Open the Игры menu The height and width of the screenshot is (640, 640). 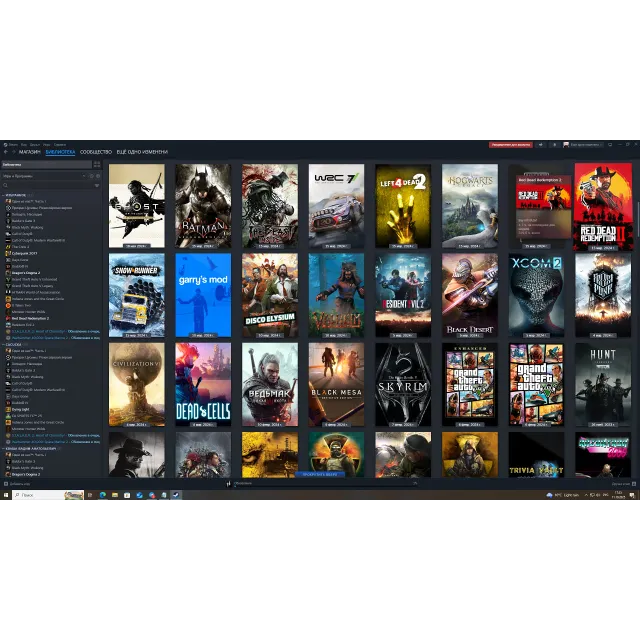pos(47,144)
